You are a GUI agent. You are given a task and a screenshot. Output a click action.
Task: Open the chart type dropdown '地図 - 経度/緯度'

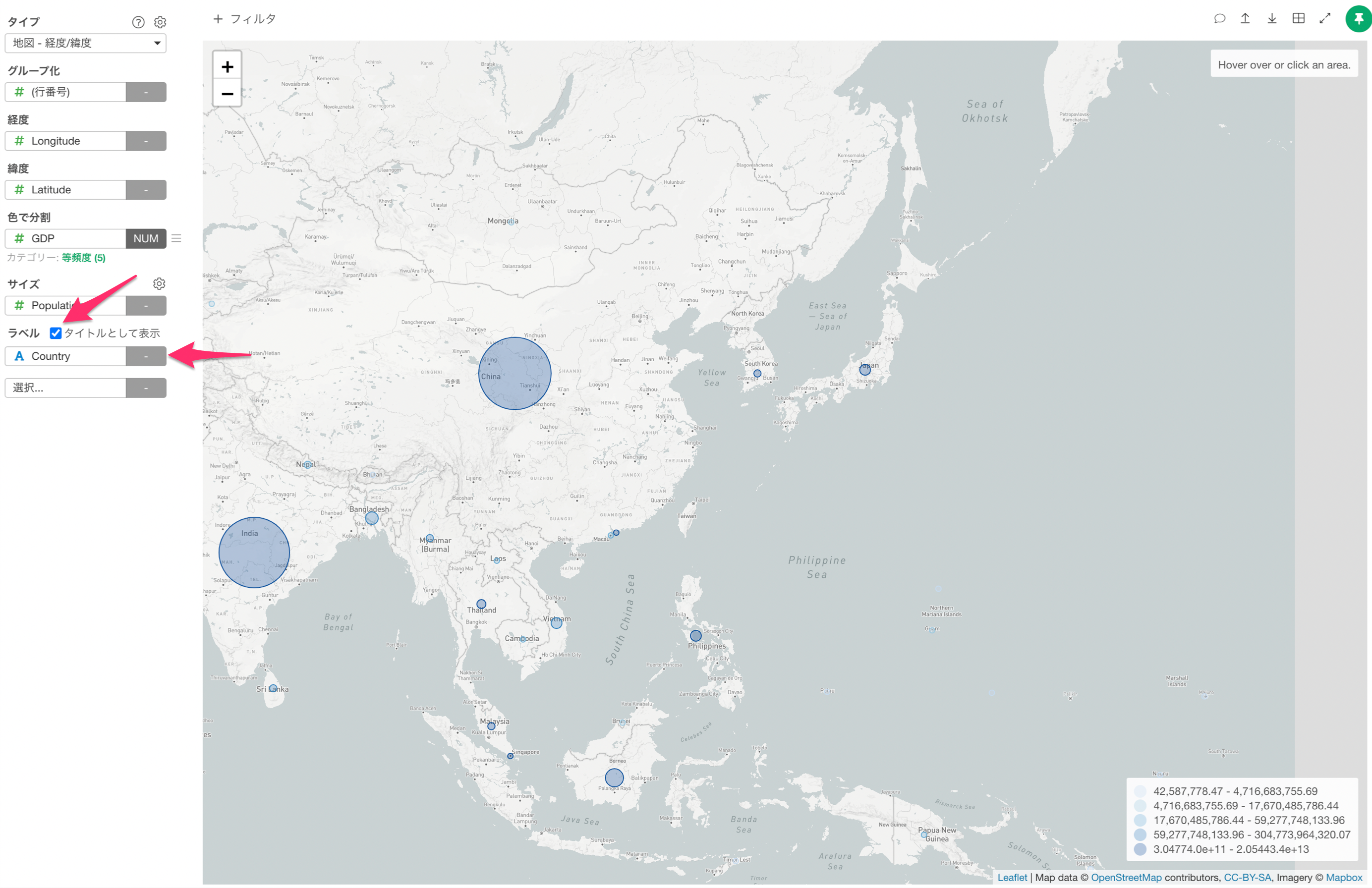(85, 43)
